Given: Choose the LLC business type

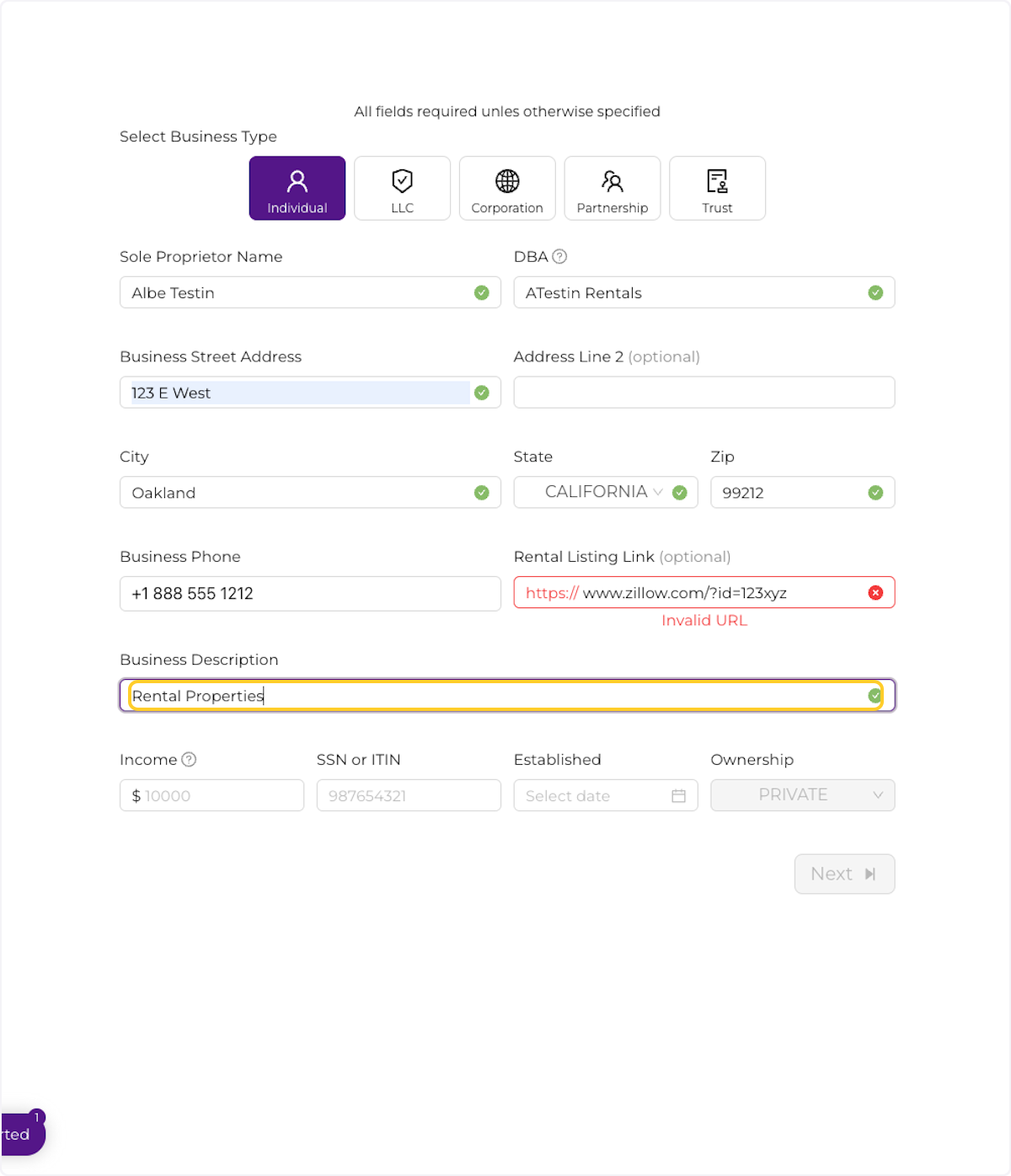Looking at the screenshot, I should pyautogui.click(x=402, y=189).
